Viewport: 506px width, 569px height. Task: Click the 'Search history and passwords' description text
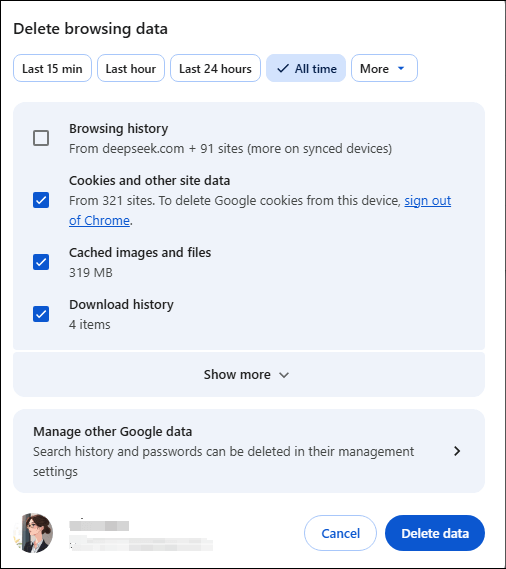pos(223,461)
